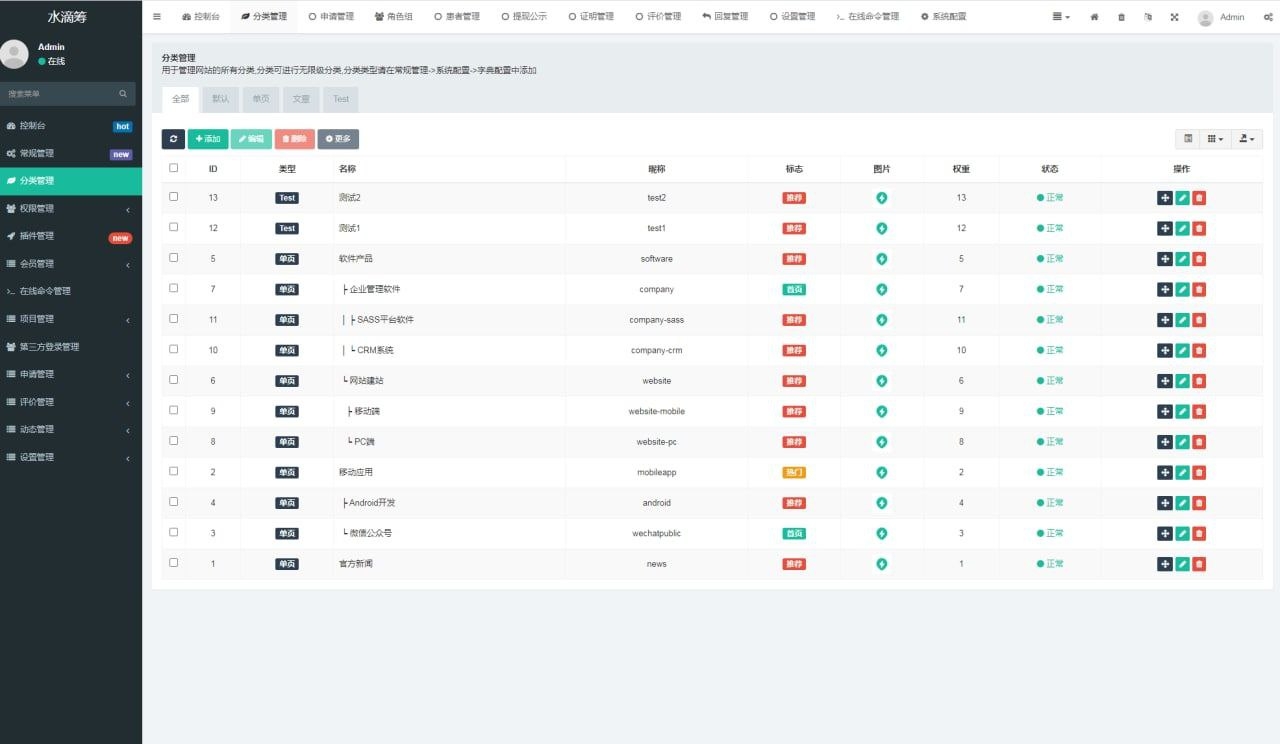This screenshot has width=1280, height=744.
Task: Open the 角色组 tab in top bar
Action: pos(393,17)
